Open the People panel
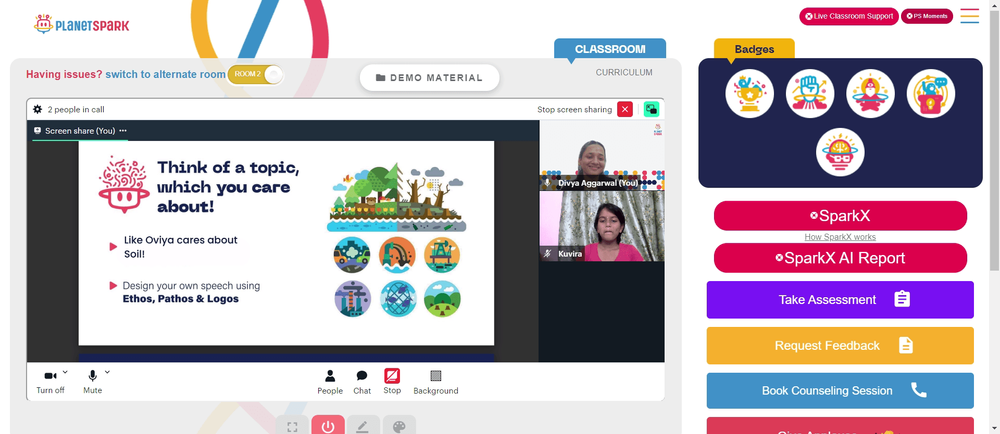Viewport: 1000px width, 434px height. point(330,382)
